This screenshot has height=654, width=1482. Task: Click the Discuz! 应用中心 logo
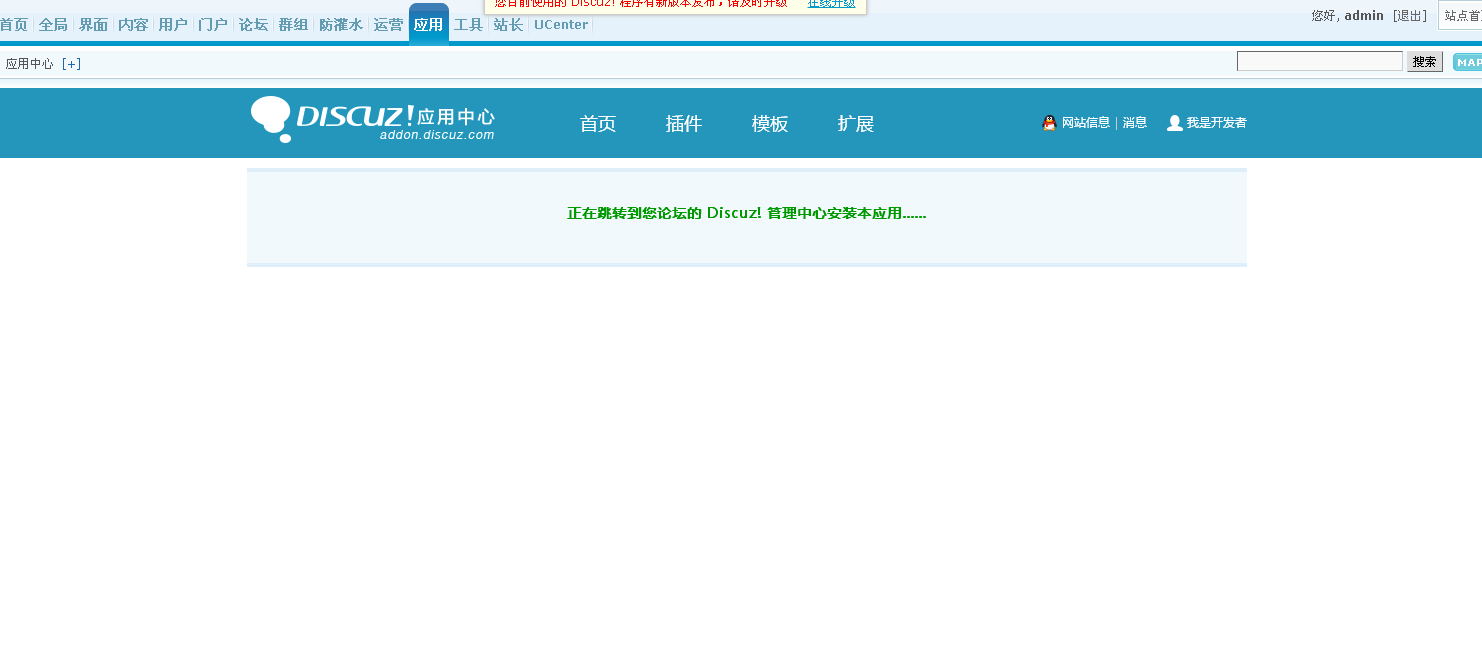pyautogui.click(x=373, y=120)
